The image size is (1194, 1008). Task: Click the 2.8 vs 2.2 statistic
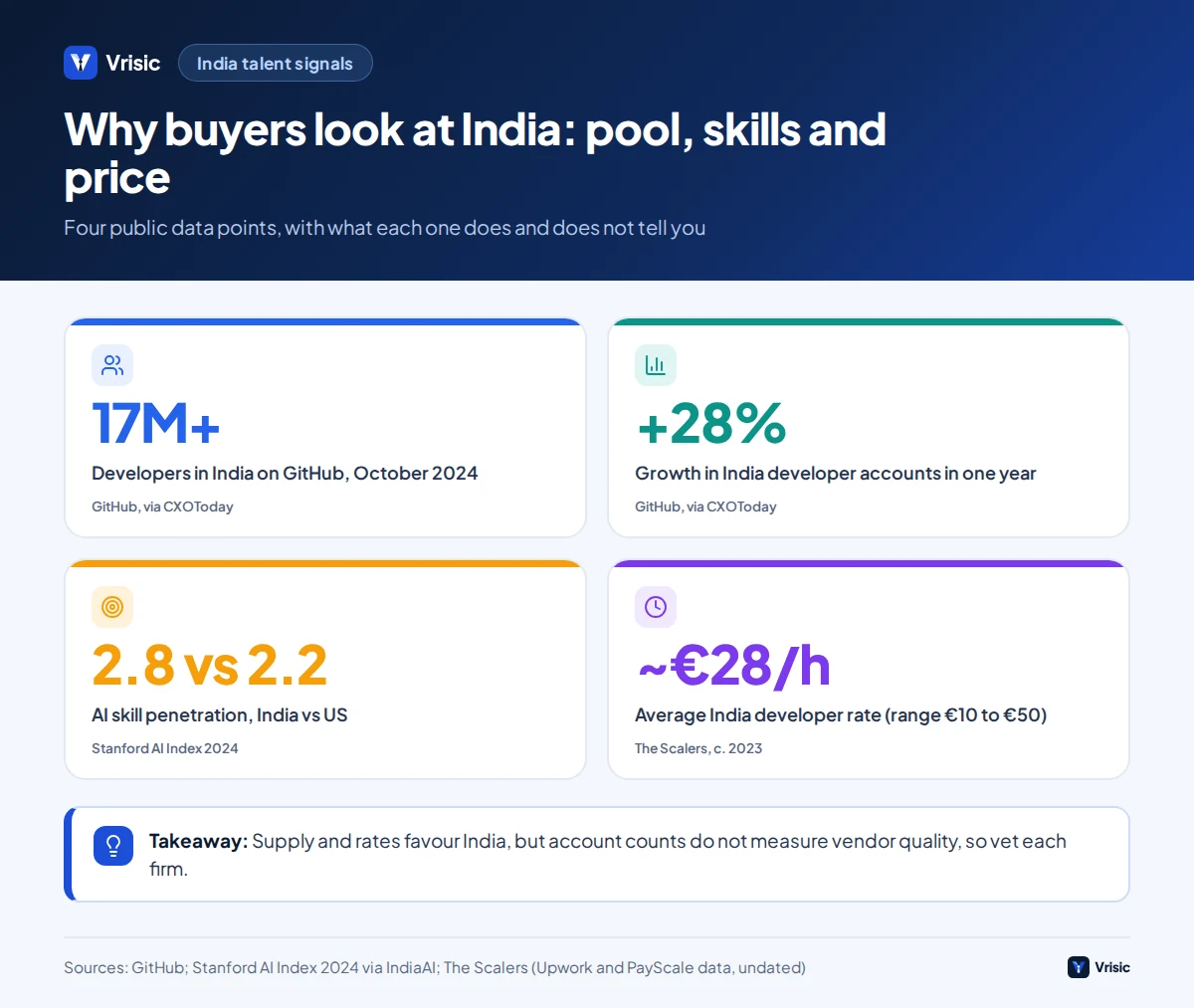pyautogui.click(x=209, y=666)
